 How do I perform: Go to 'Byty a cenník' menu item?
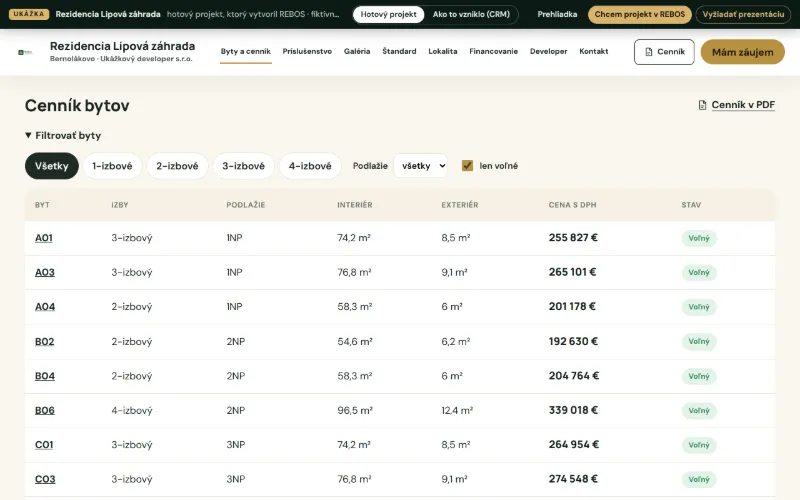click(245, 52)
